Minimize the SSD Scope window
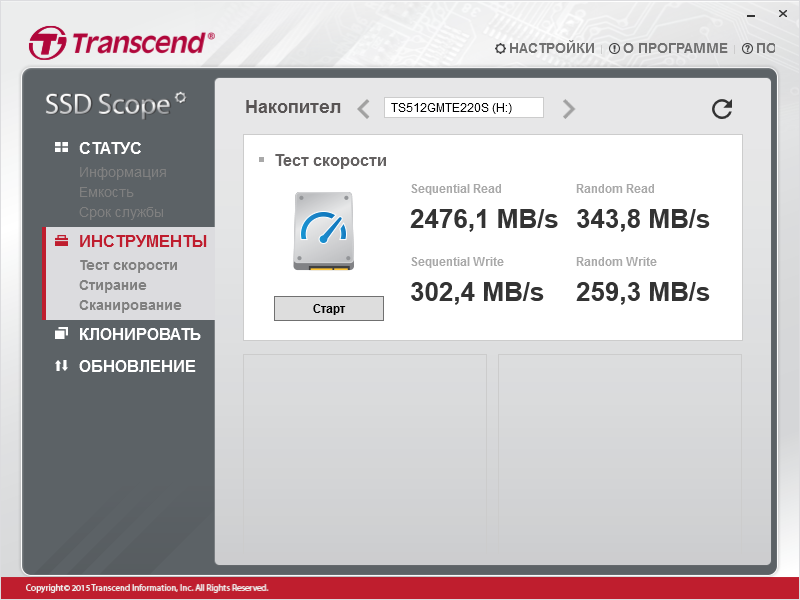This screenshot has height=600, width=800. pos(751,15)
